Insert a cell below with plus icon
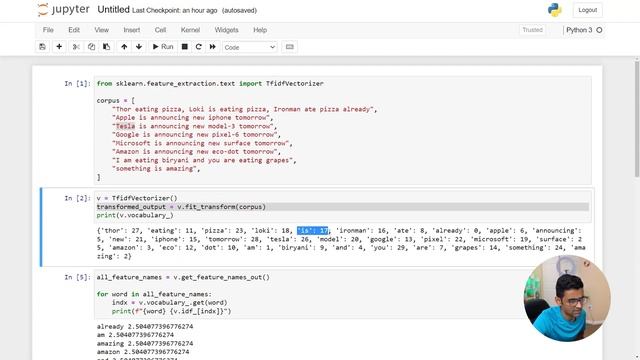Viewport: 640px width, 360px height. (x=59, y=47)
